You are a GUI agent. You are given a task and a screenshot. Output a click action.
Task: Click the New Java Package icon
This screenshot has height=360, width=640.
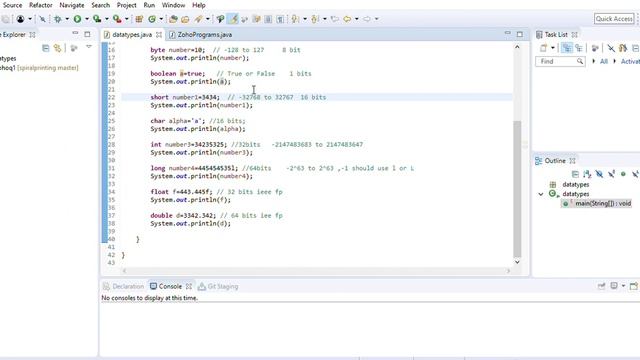pos(139,19)
